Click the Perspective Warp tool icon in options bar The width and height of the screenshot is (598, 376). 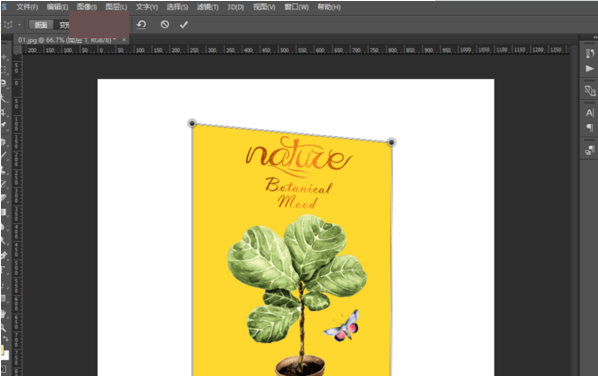[8, 25]
